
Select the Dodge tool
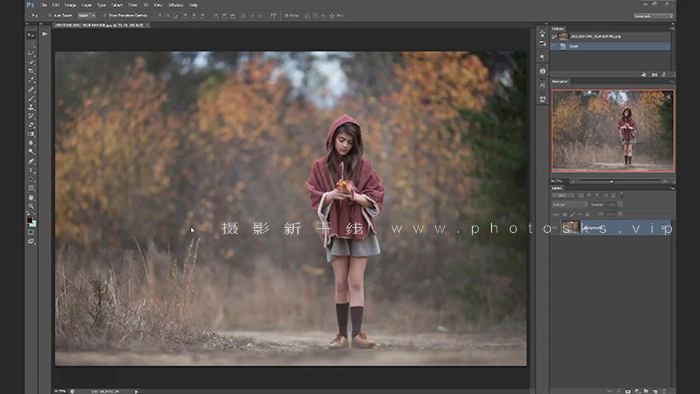click(31, 152)
